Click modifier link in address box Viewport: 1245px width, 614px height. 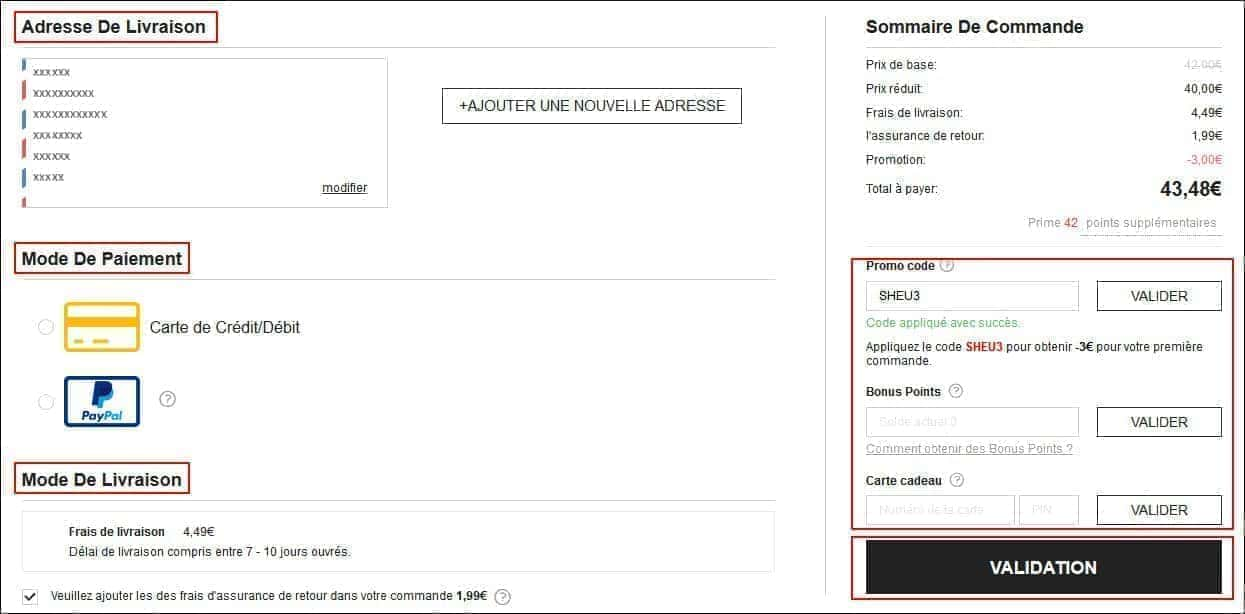coord(344,188)
